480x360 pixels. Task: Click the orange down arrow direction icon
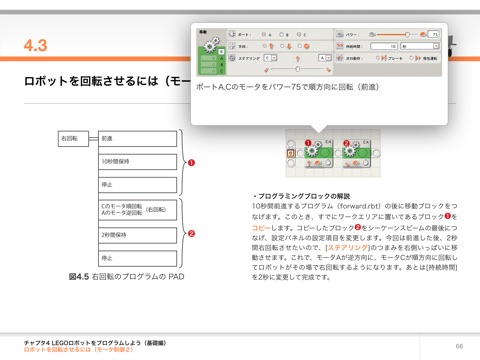289,46
